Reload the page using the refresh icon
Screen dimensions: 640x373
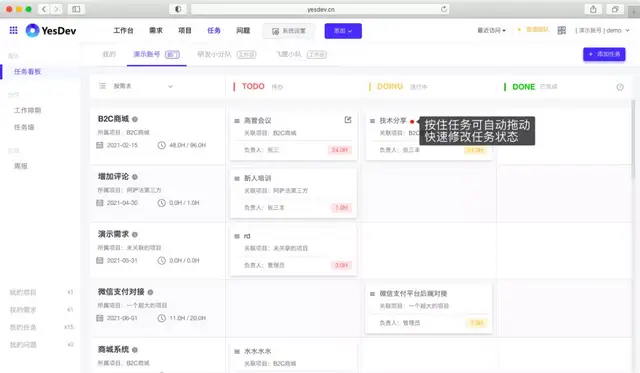(x=444, y=9)
